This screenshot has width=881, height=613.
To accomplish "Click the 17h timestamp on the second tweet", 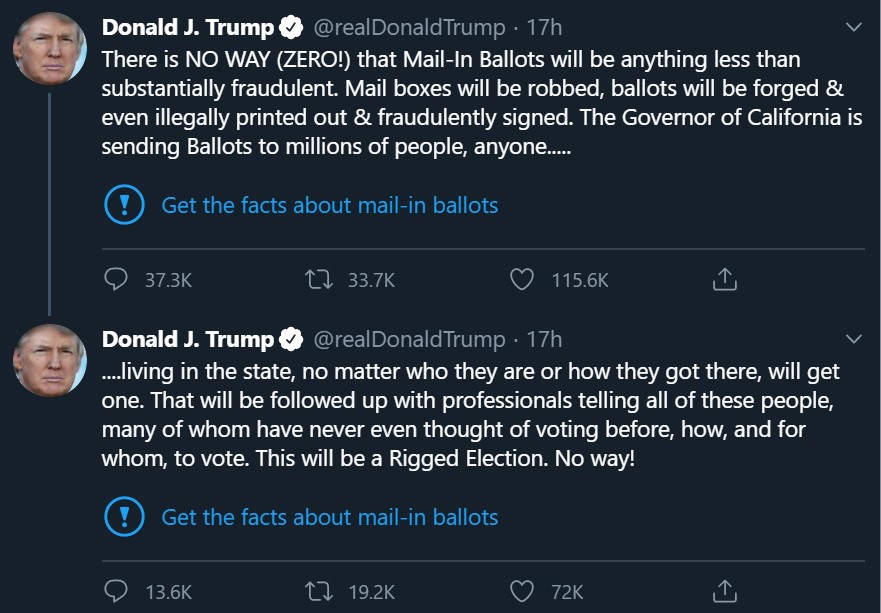I will pyautogui.click(x=544, y=339).
